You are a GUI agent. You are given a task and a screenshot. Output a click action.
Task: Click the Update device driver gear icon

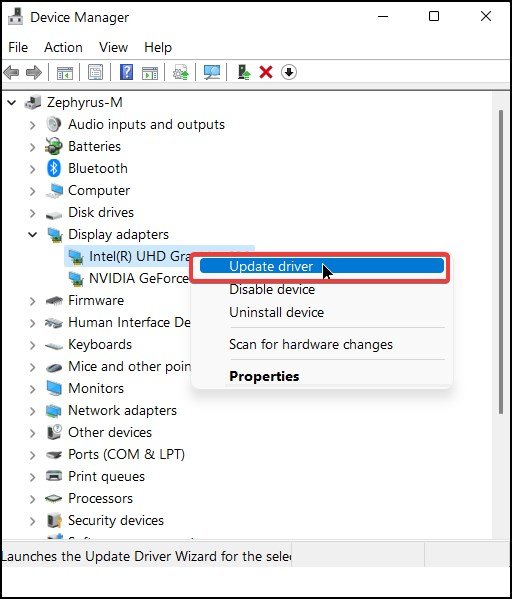(x=181, y=72)
